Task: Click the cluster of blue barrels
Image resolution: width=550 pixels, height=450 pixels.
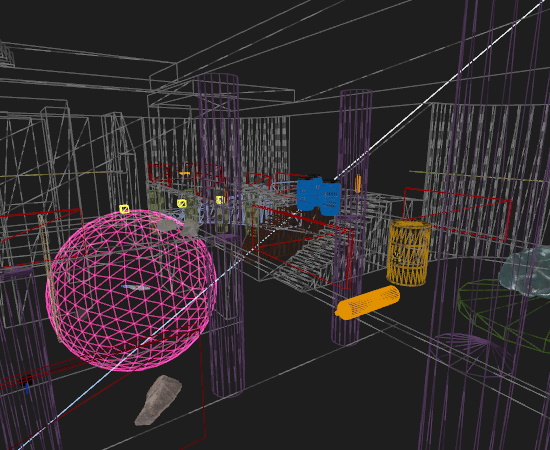Action: tap(318, 196)
